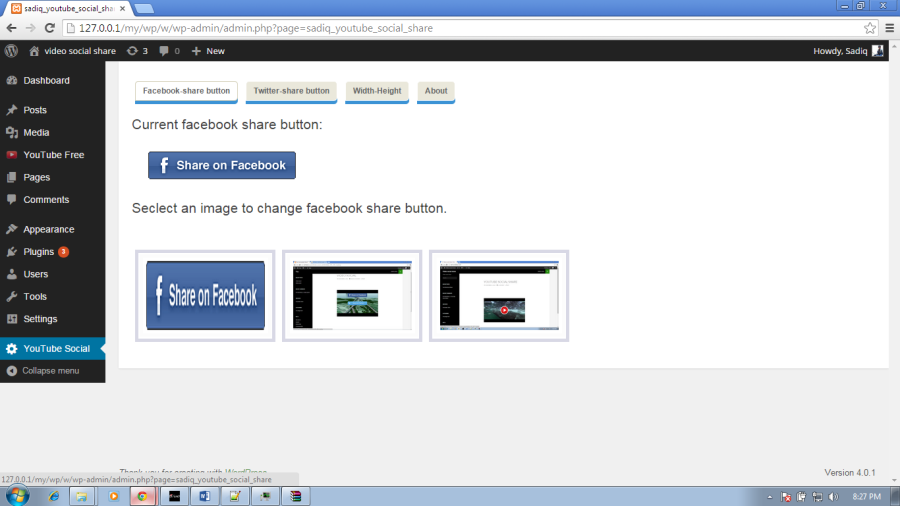Image resolution: width=900 pixels, height=506 pixels.
Task: Click the Appearance brush icon
Action: pos(11,229)
